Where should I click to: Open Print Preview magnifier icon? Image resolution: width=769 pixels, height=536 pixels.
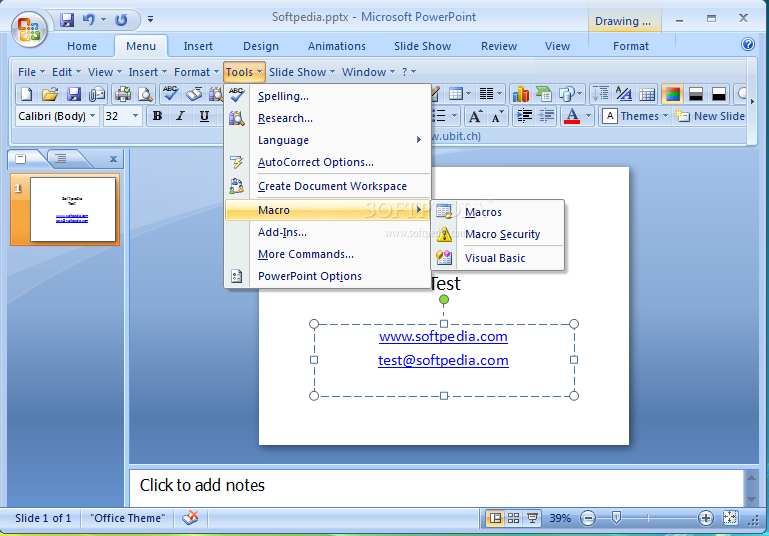(145, 94)
